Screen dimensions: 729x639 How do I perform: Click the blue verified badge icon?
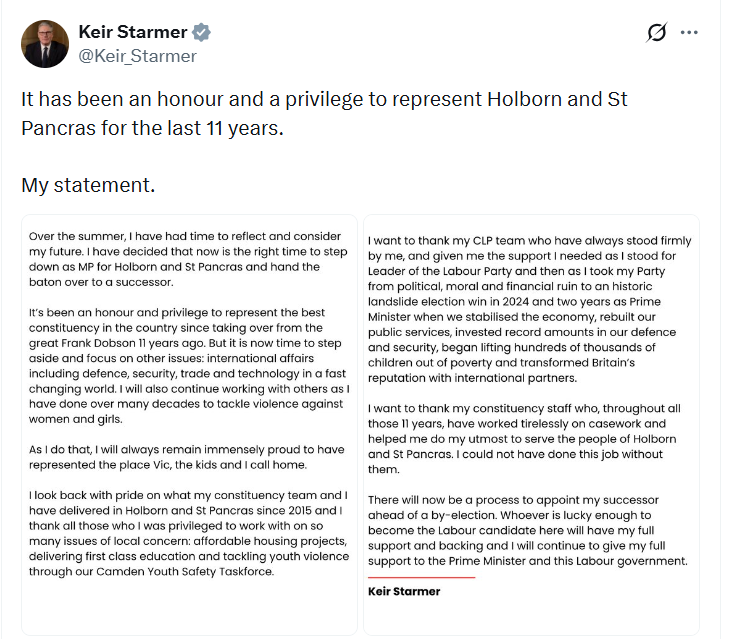click(201, 32)
